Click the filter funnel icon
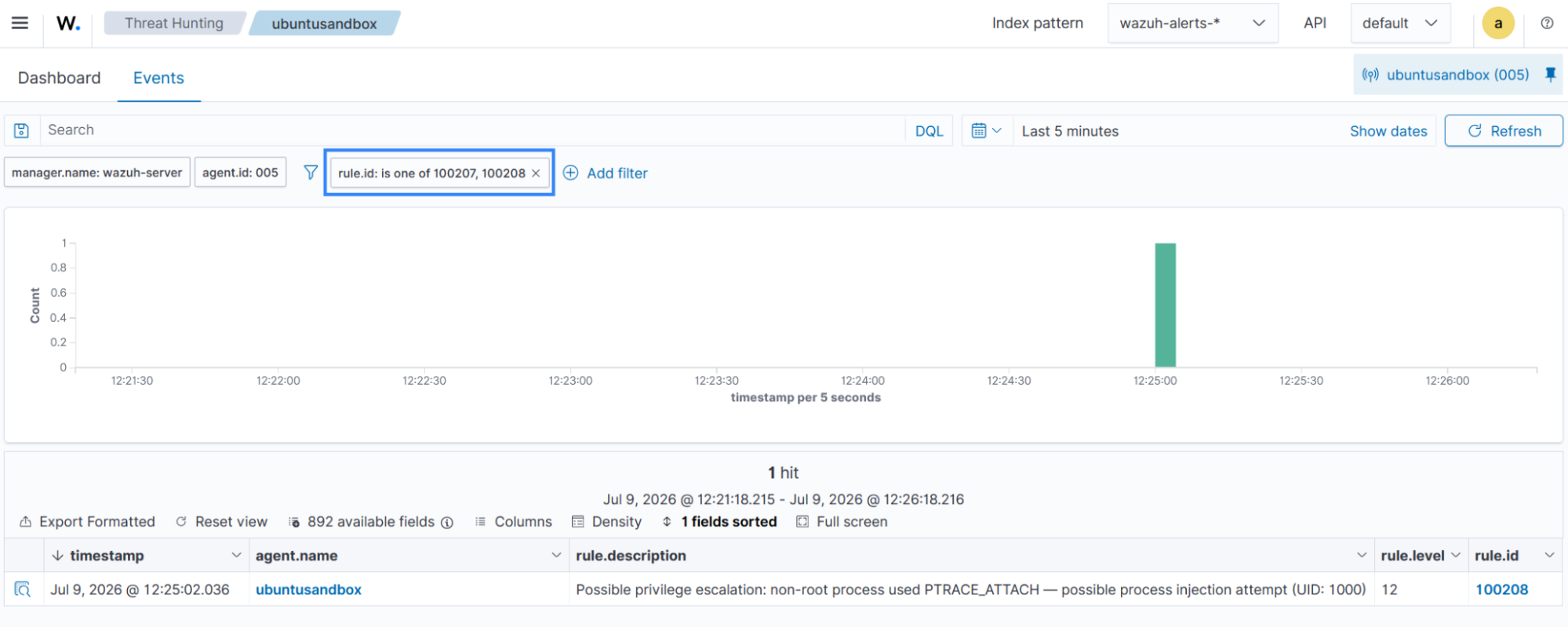This screenshot has width=1568, height=628. [311, 172]
